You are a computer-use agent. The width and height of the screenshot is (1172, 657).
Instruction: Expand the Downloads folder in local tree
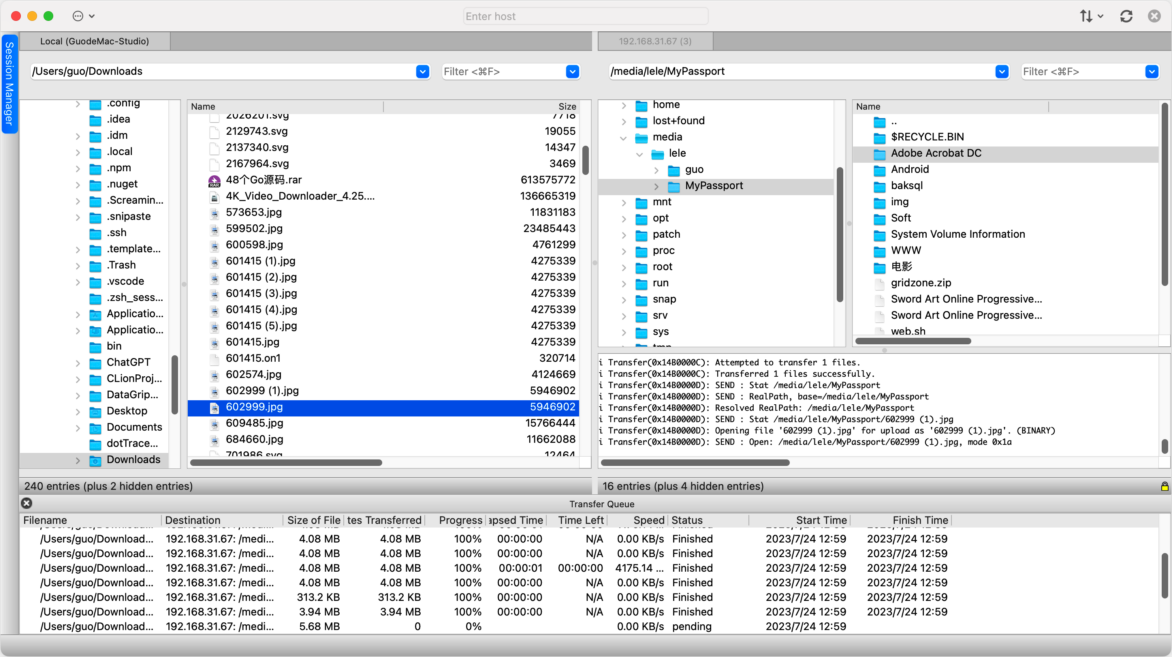pos(78,460)
